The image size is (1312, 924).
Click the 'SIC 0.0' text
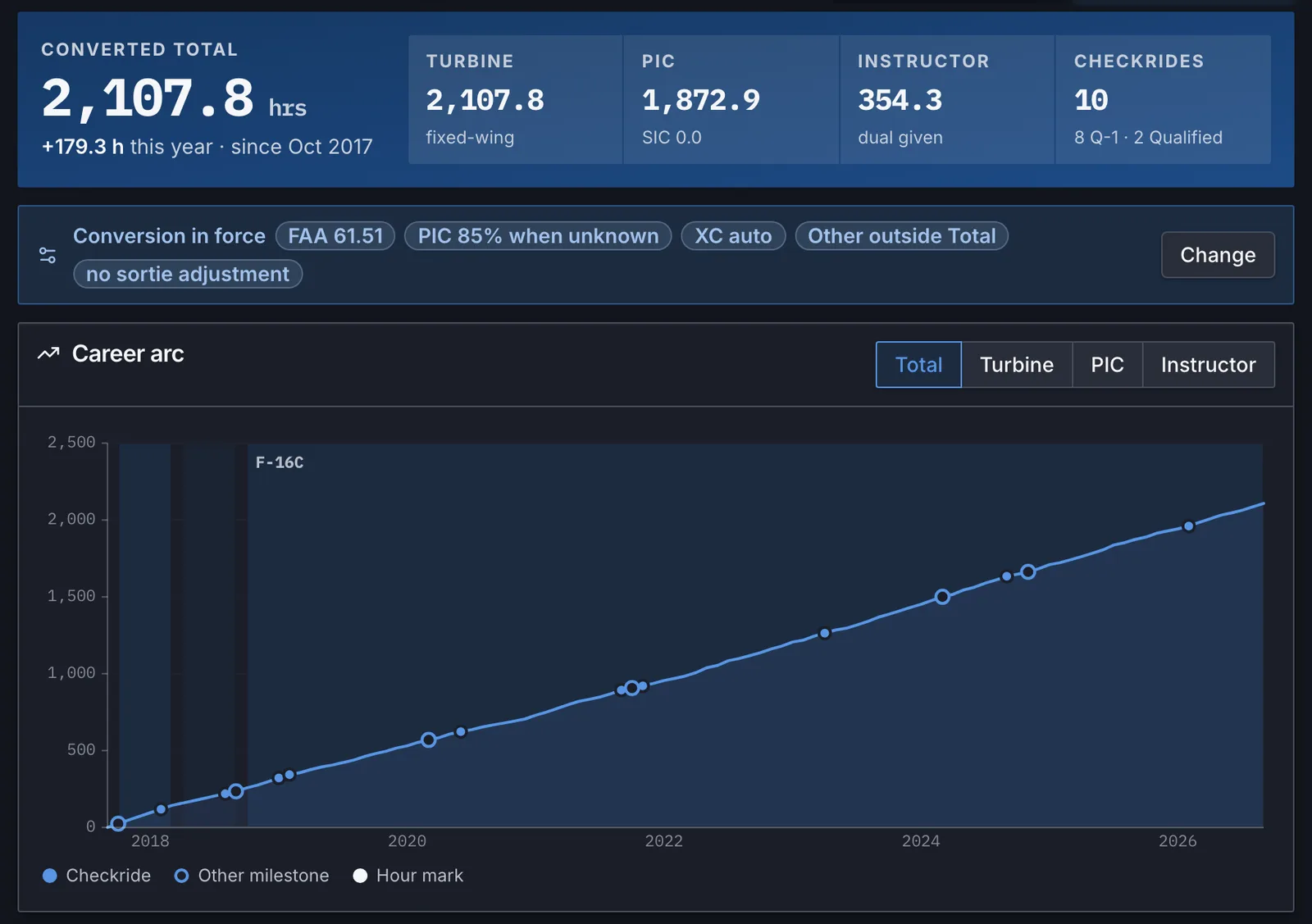point(672,138)
